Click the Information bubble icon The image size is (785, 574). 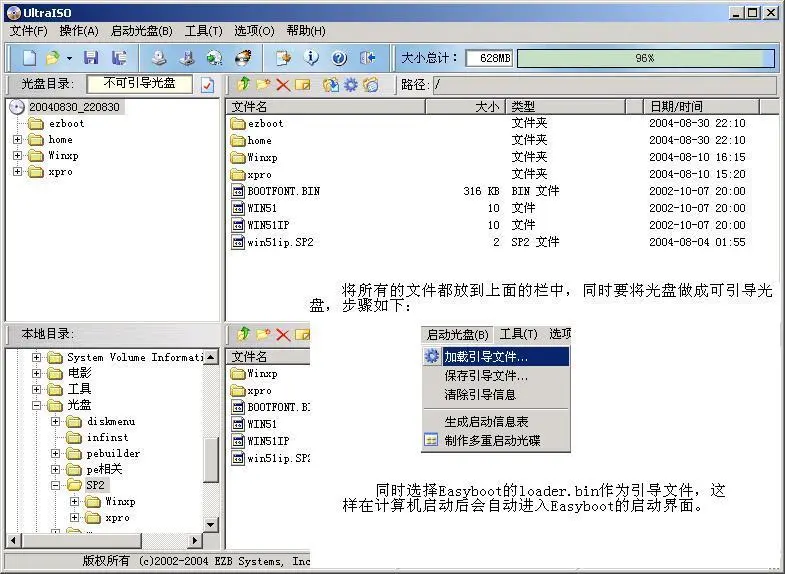click(311, 58)
